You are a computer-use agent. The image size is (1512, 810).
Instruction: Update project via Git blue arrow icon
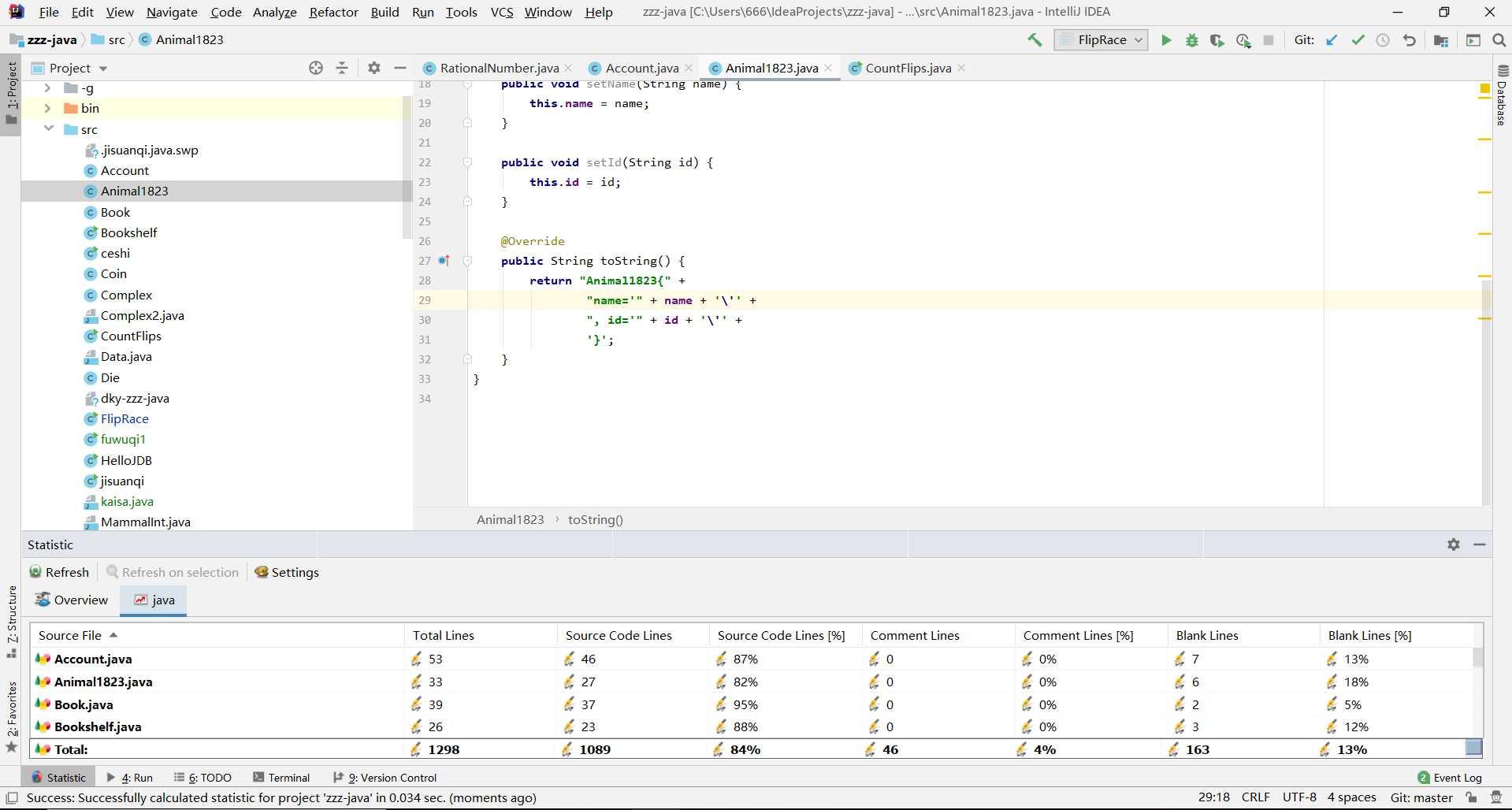[1332, 40]
